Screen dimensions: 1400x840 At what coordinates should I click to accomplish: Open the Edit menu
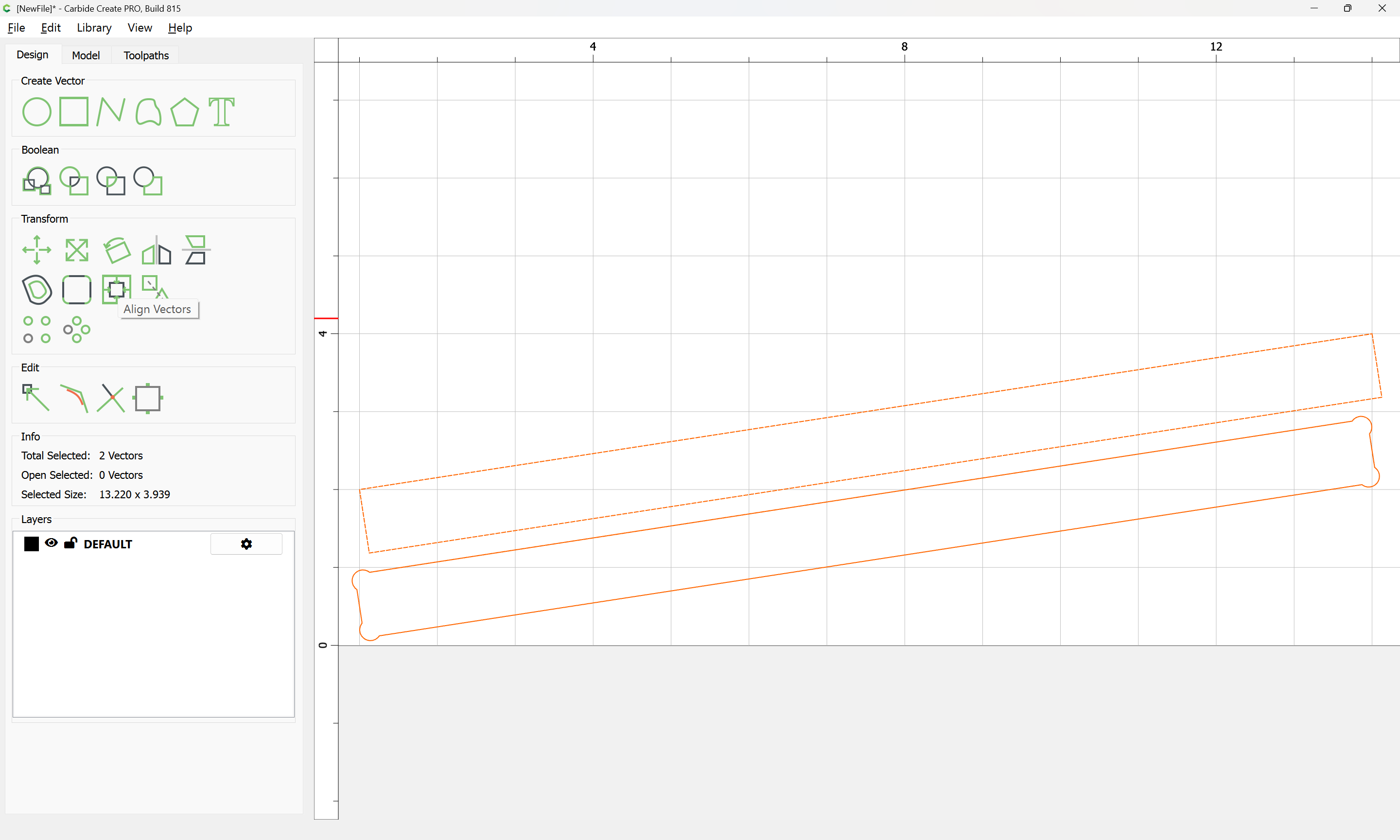pyautogui.click(x=51, y=28)
